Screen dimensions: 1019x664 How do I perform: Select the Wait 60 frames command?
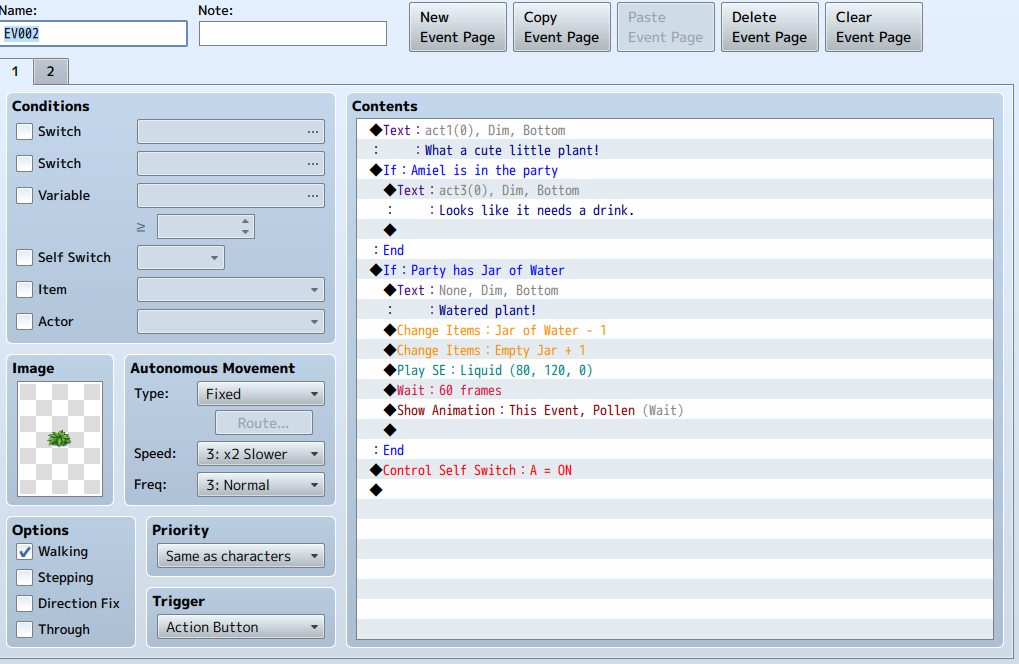coord(675,390)
